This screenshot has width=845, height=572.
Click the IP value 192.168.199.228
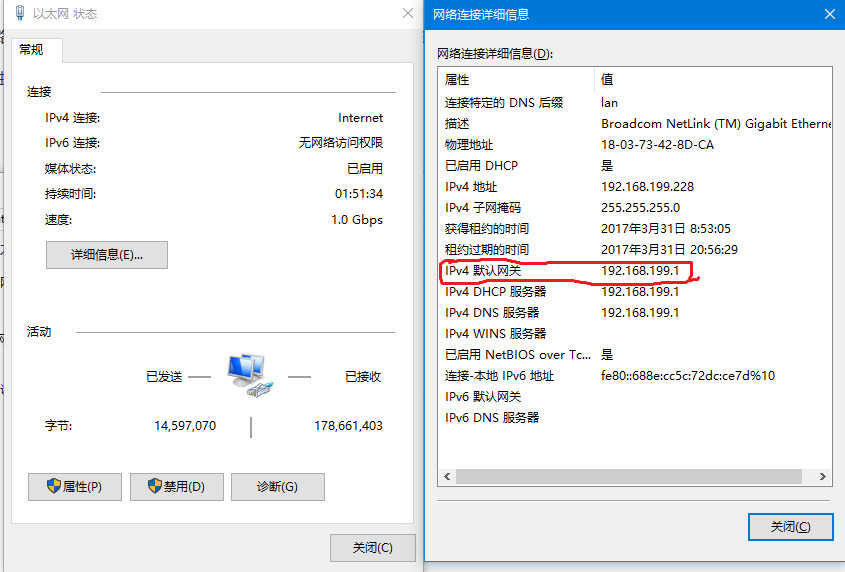click(647, 187)
